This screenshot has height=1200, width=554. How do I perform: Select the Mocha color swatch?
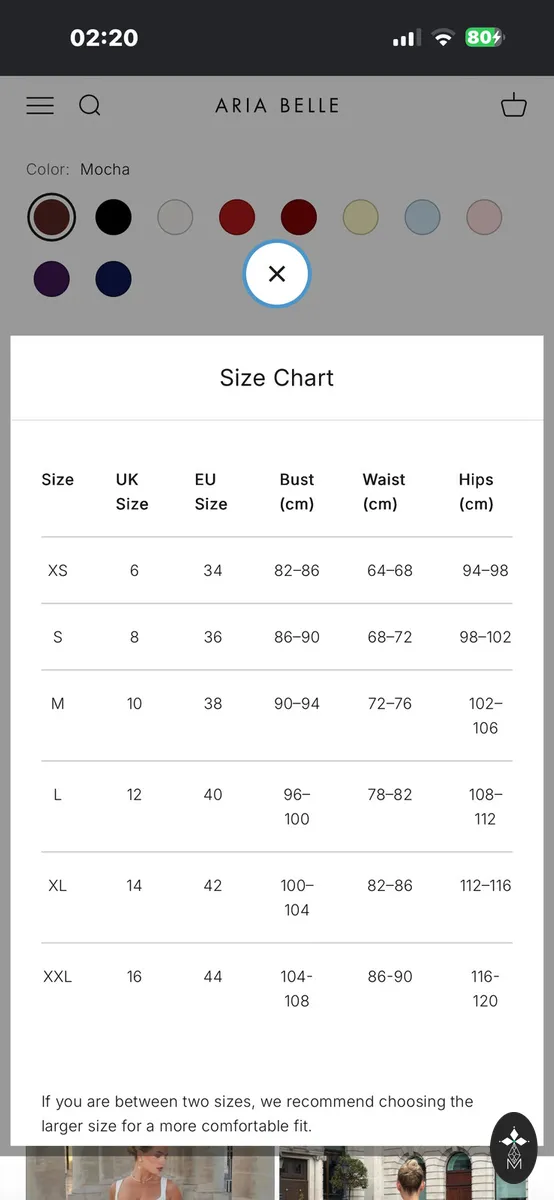(51, 217)
